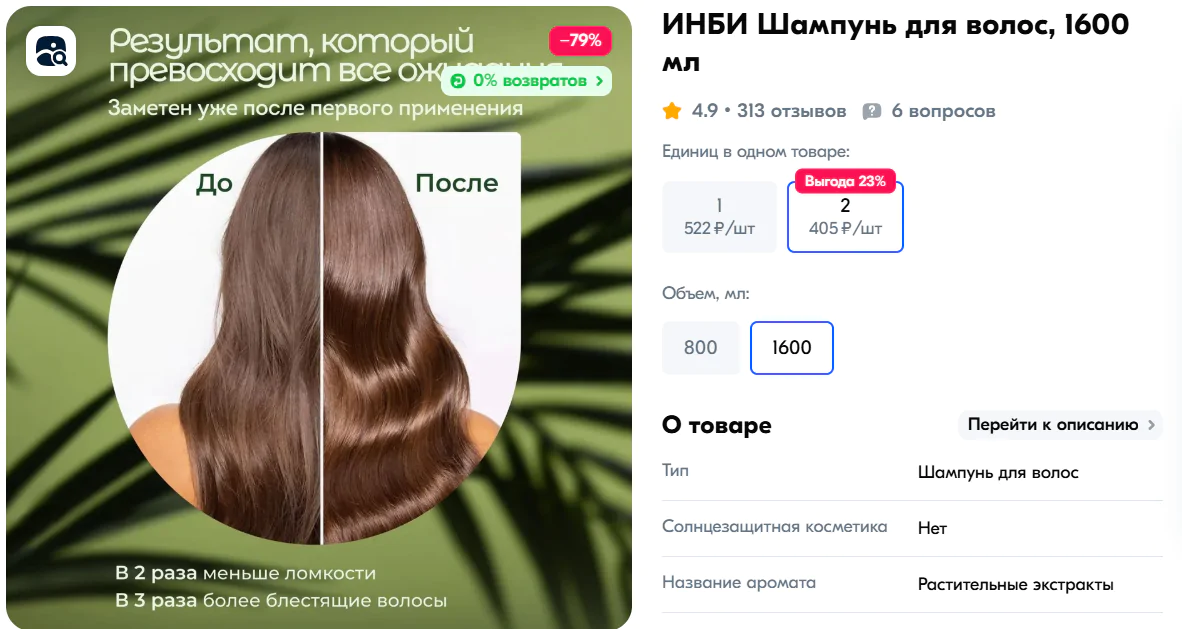Open the before/after hair product image
This screenshot has height=629, width=1182.
[x=319, y=318]
